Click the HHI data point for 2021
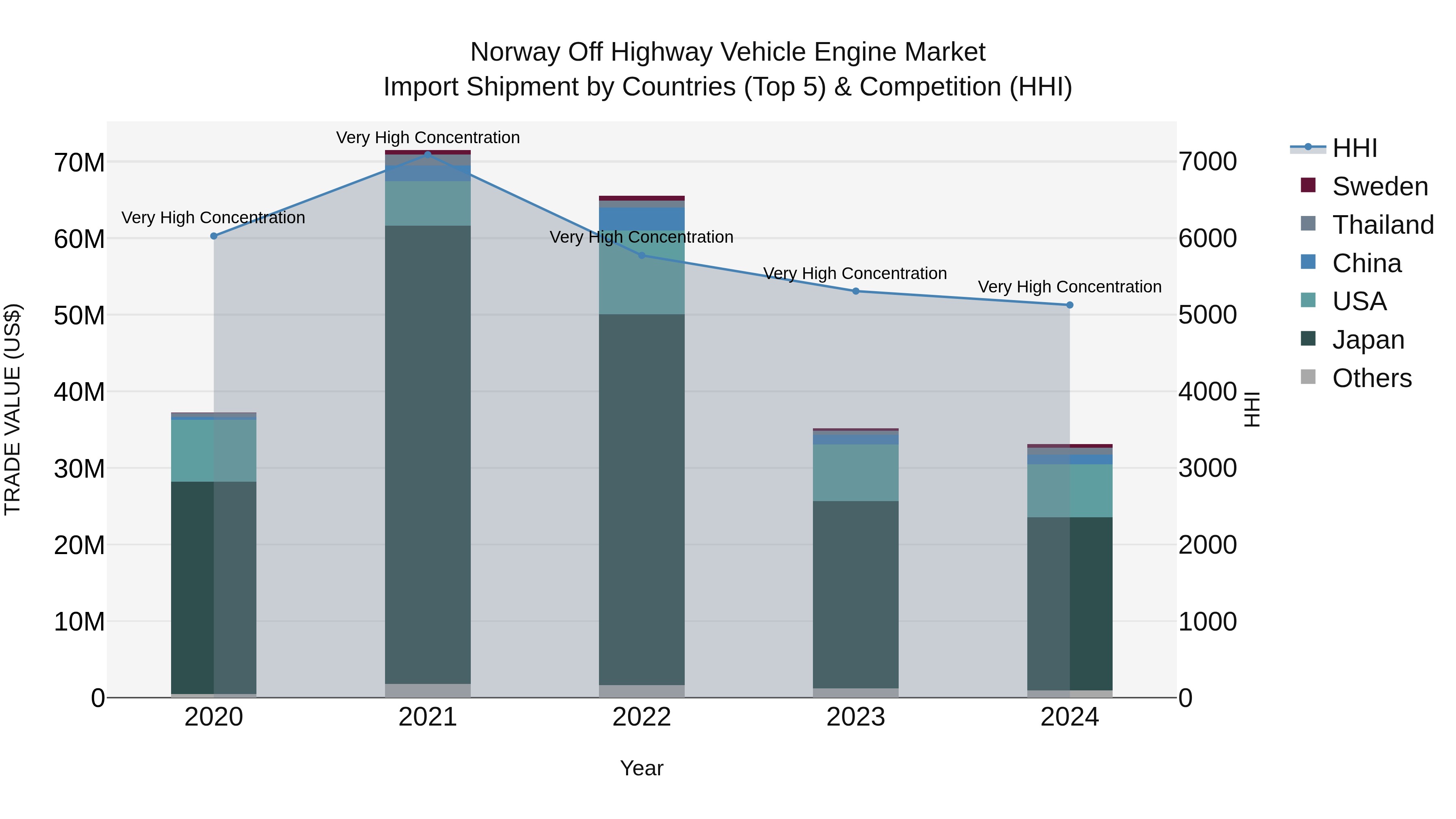The height and width of the screenshot is (819, 1456). coord(428,154)
